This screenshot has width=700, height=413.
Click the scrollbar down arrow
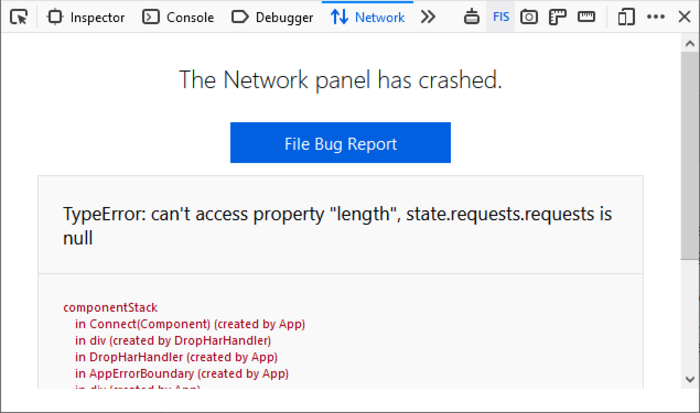(689, 378)
